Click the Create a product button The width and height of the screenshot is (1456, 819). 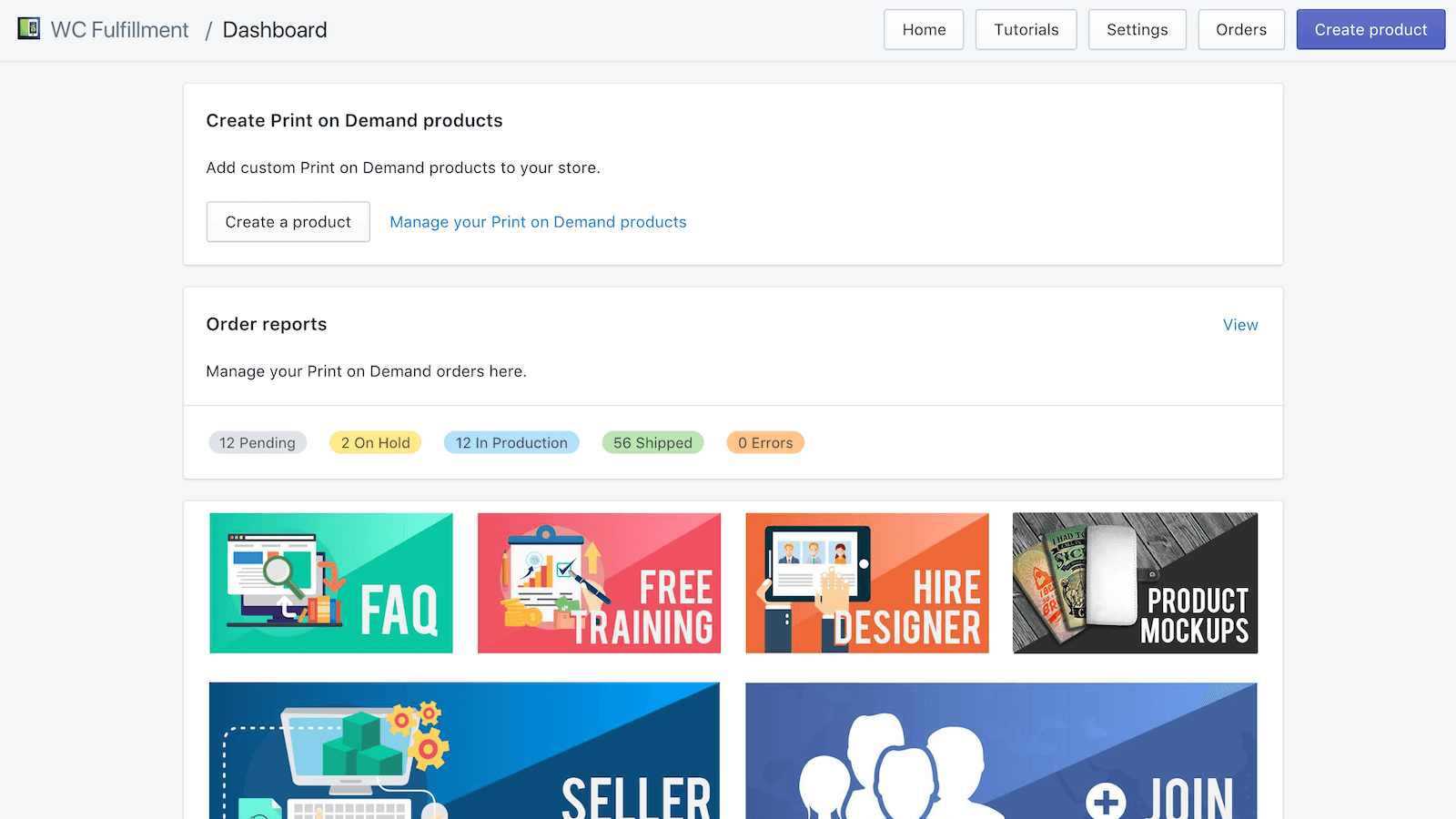288,222
